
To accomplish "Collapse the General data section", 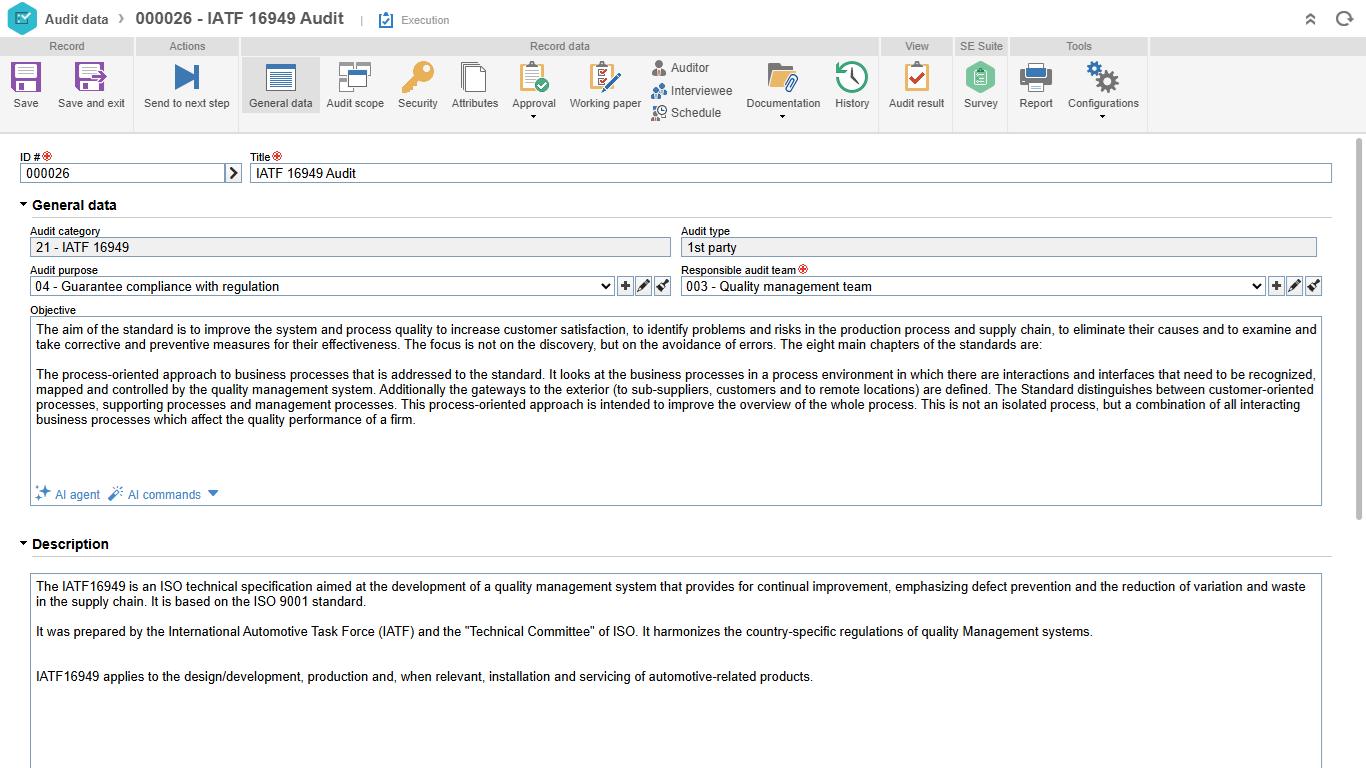I will point(24,205).
